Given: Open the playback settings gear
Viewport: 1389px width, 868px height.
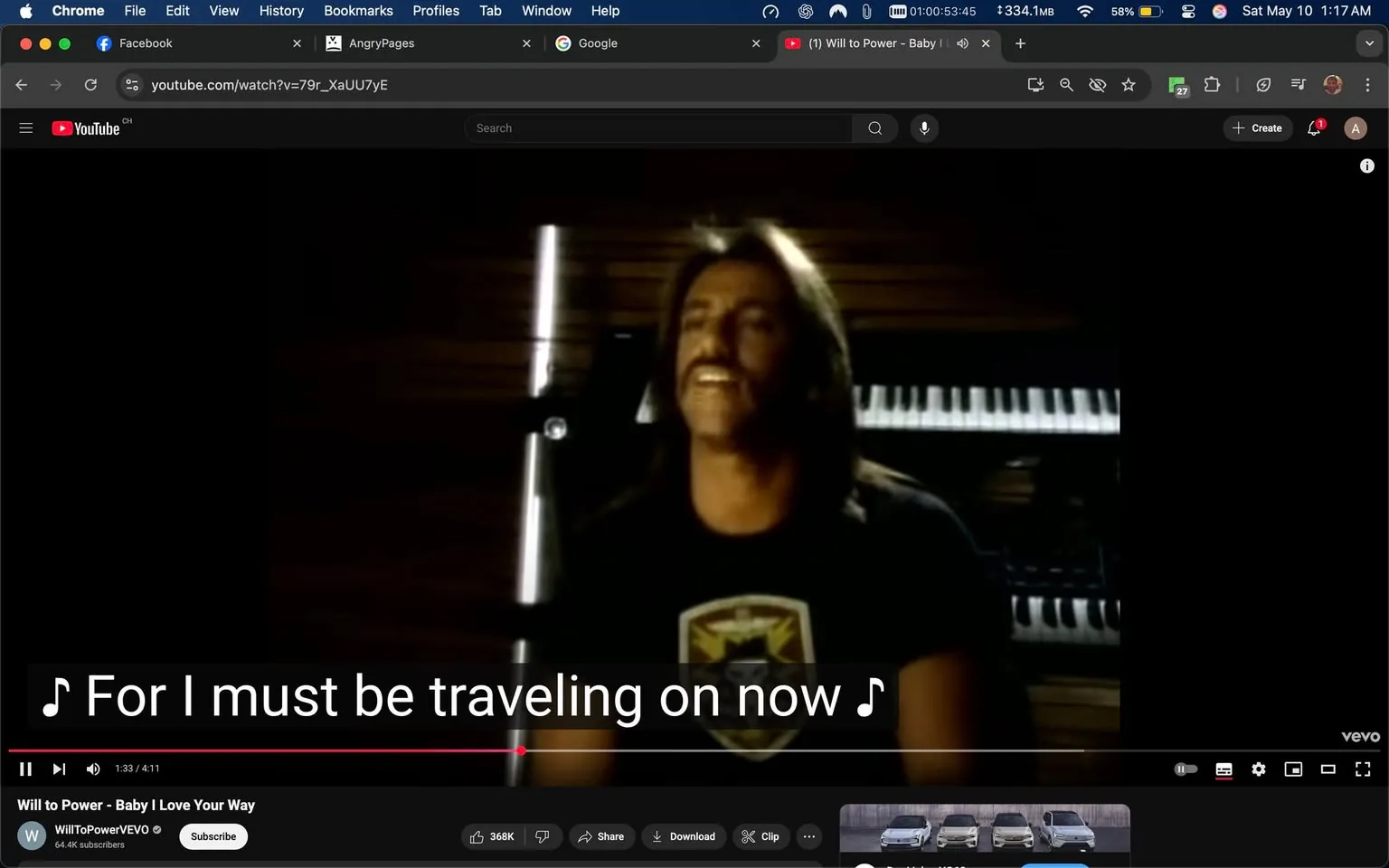Looking at the screenshot, I should coord(1258,769).
